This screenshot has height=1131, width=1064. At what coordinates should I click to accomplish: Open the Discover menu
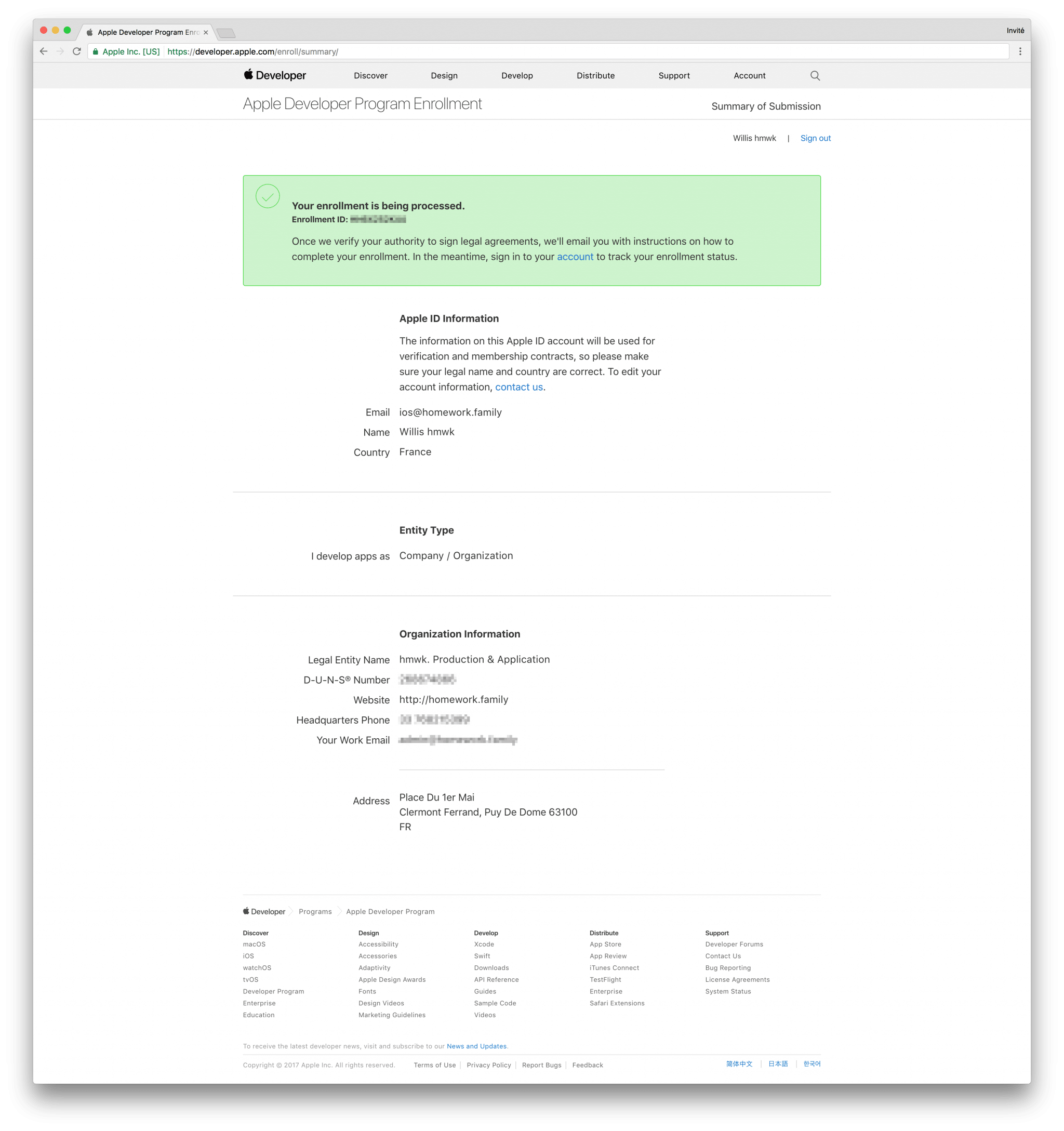(370, 76)
